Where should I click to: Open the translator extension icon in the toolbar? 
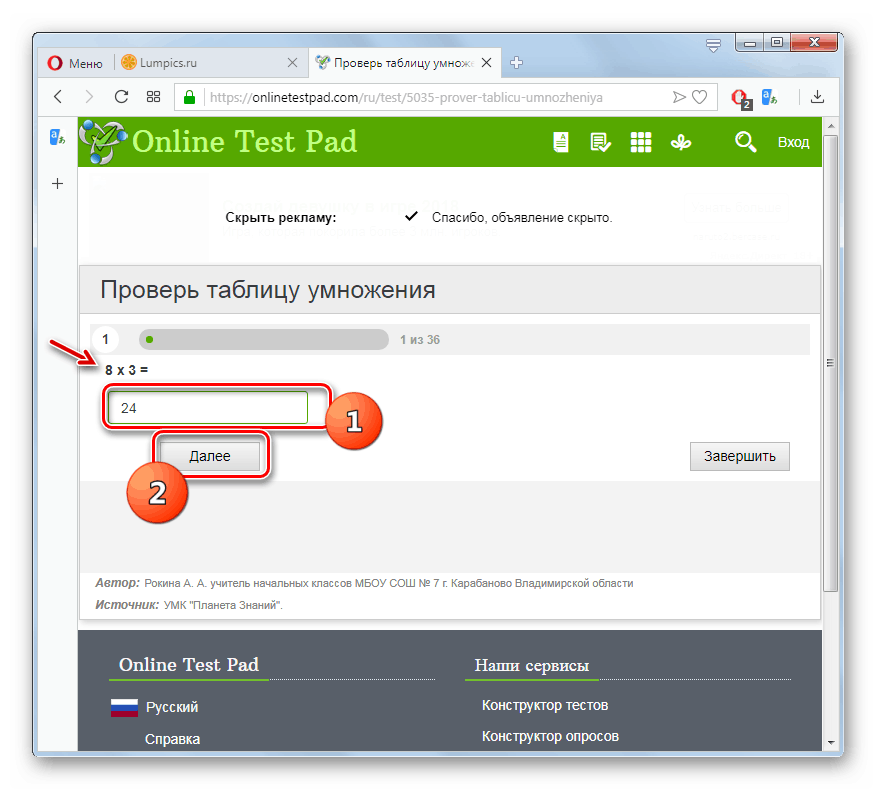point(770,97)
